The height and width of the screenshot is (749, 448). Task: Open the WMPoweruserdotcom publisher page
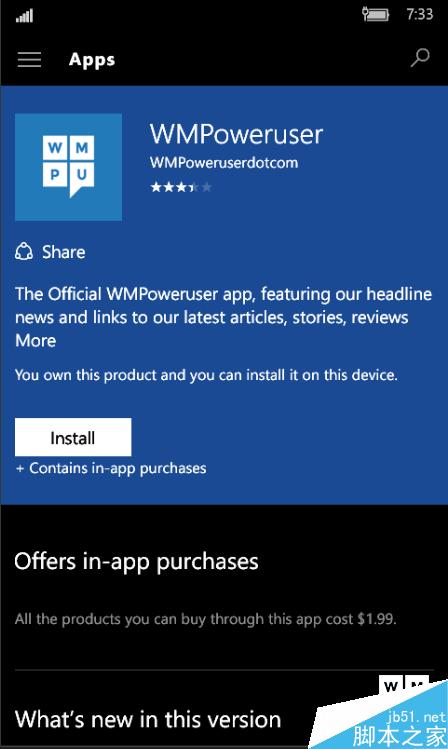[224, 162]
